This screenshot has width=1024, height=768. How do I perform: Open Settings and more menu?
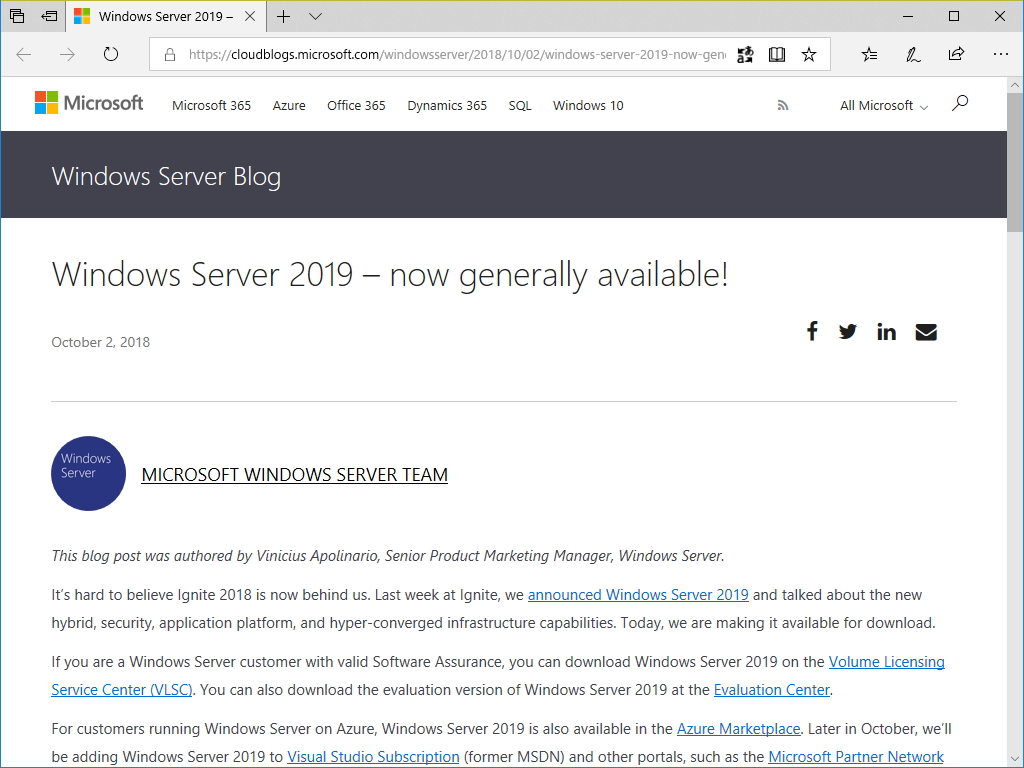(1001, 54)
